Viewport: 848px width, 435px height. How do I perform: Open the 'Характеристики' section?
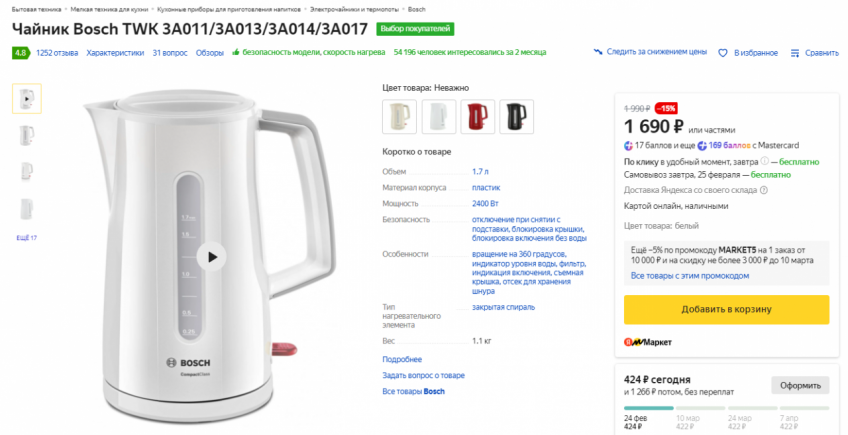click(x=115, y=52)
